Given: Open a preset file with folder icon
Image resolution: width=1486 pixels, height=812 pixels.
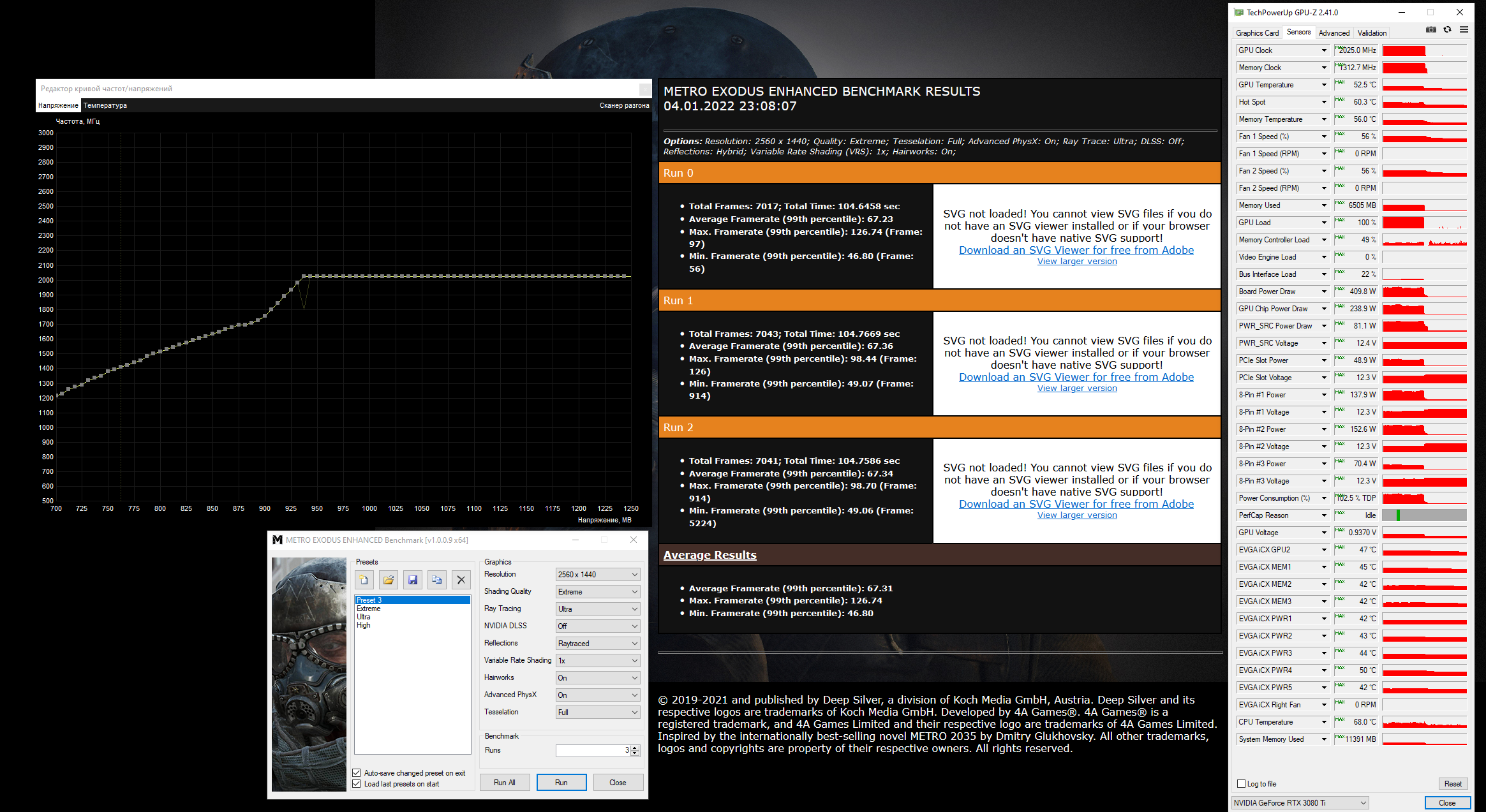Looking at the screenshot, I should pyautogui.click(x=388, y=580).
